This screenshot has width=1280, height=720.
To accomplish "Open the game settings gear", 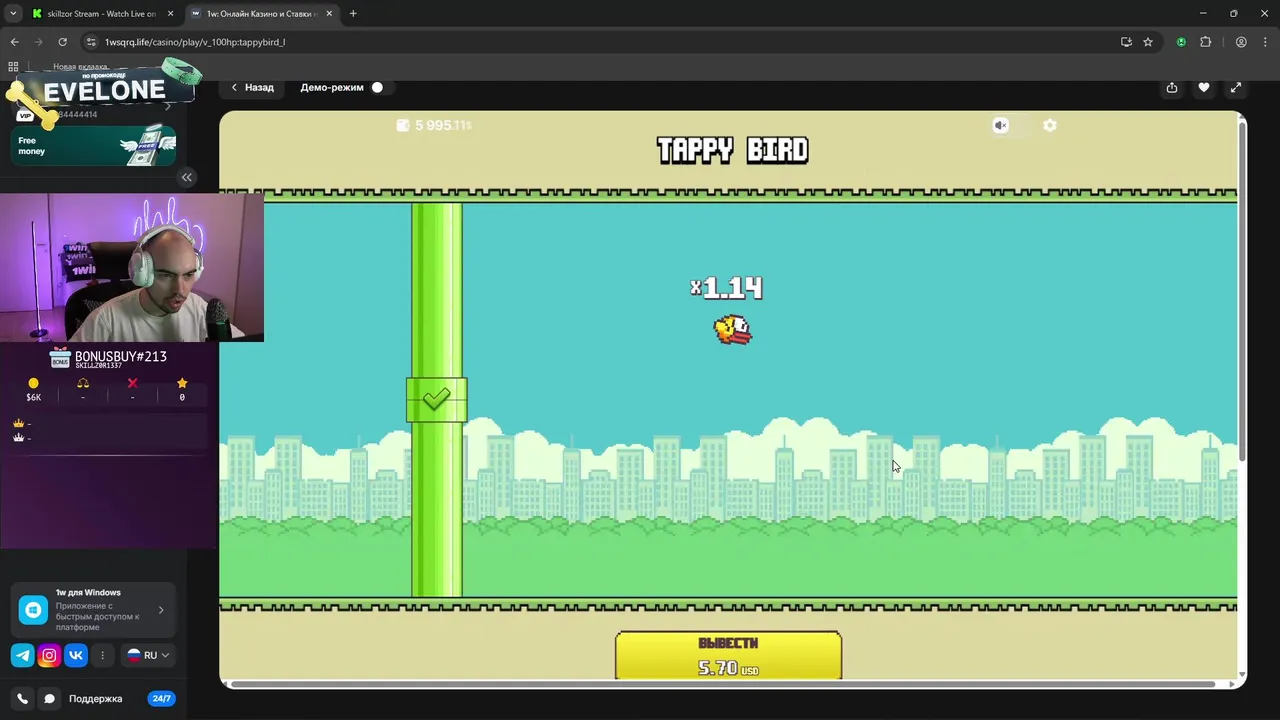I will (1049, 125).
